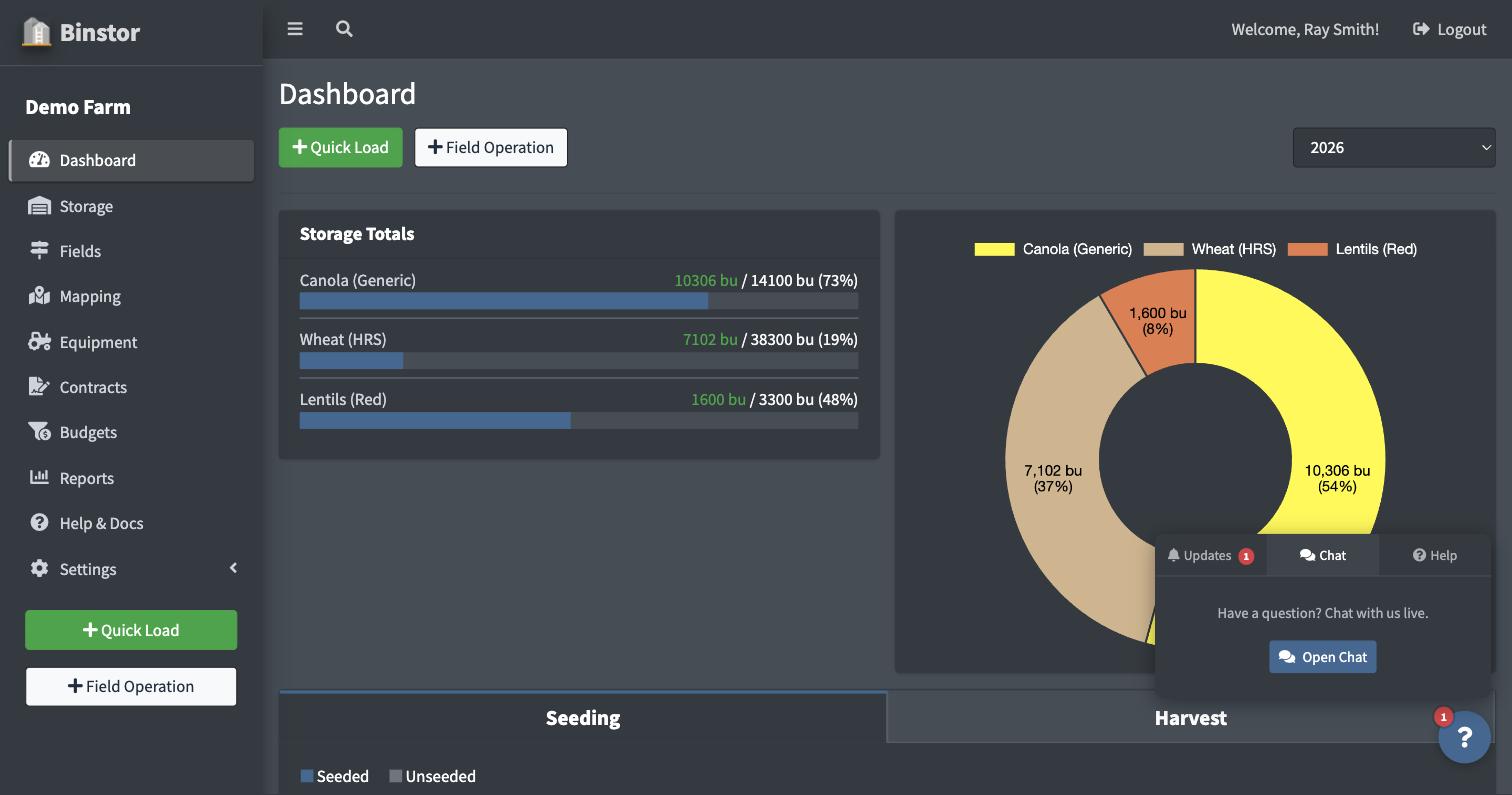Click the Binstor grain bin logo
The height and width of the screenshot is (795, 1512).
37,32
